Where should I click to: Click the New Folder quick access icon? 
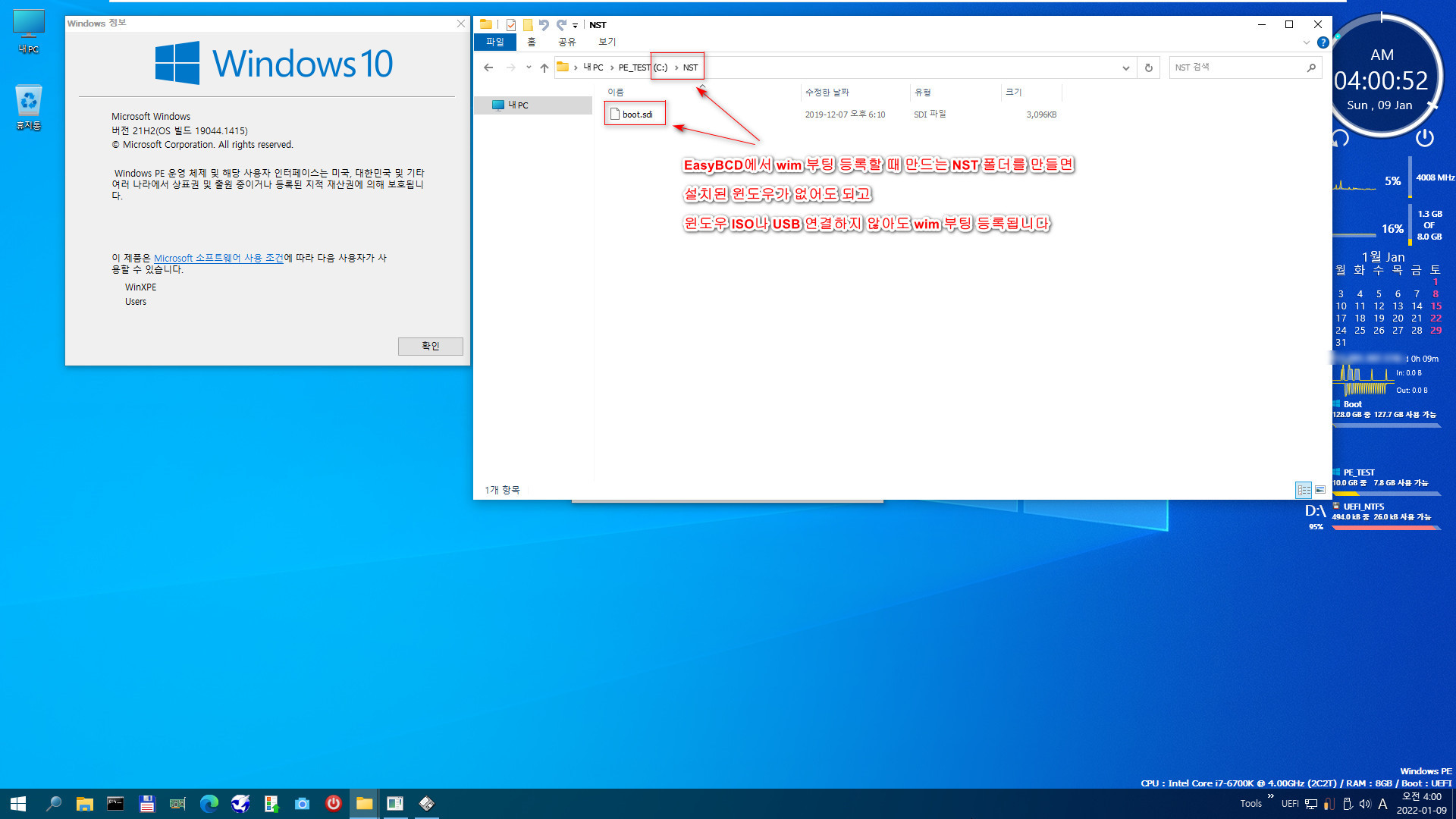pyautogui.click(x=528, y=25)
